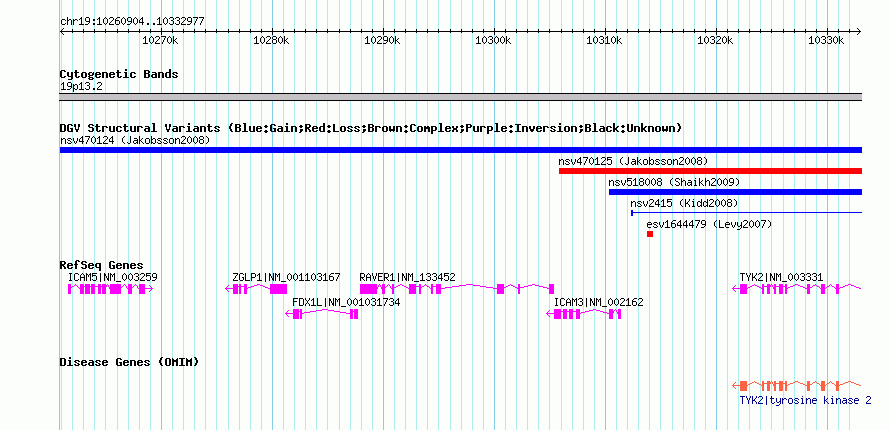Click the FDX1L gene model glyph
Screen dimensions: 890x430
[x=322, y=314]
